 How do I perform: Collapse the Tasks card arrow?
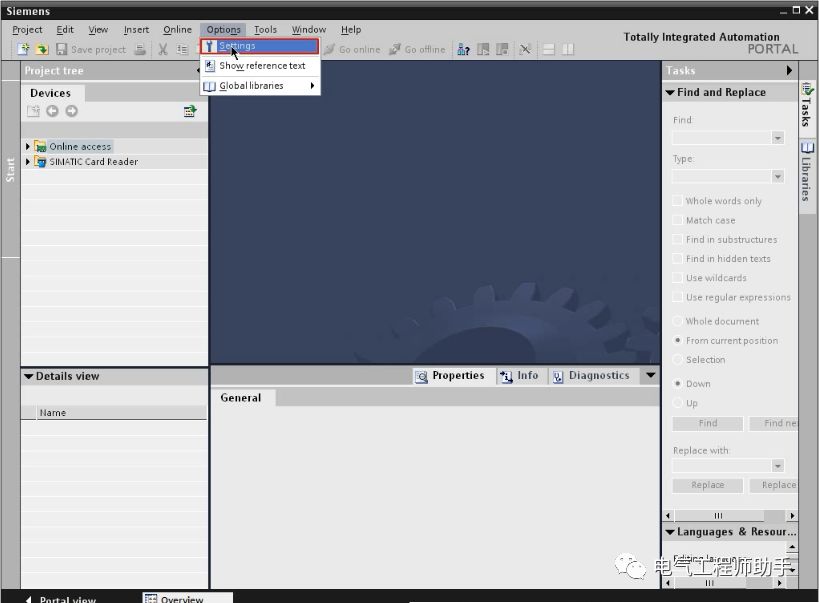(x=789, y=70)
